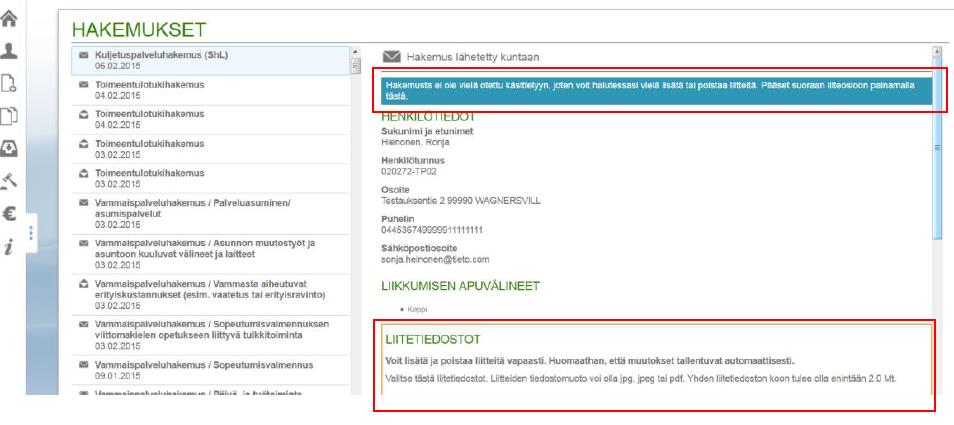954x425 pixels.
Task: Click 'Osoite' label
Action: (x=394, y=190)
